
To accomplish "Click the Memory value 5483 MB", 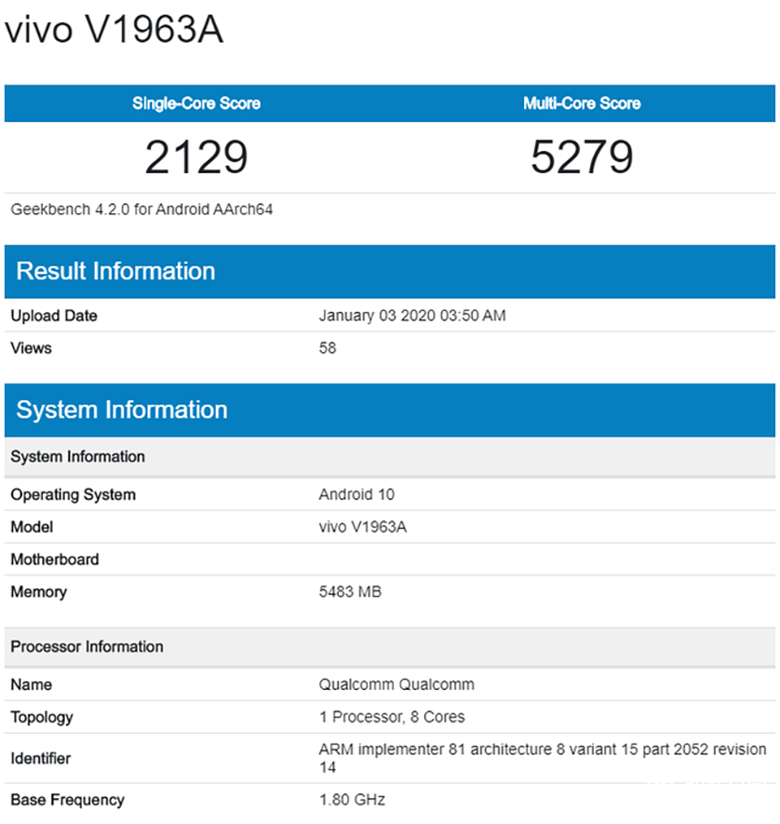I will click(x=349, y=592).
